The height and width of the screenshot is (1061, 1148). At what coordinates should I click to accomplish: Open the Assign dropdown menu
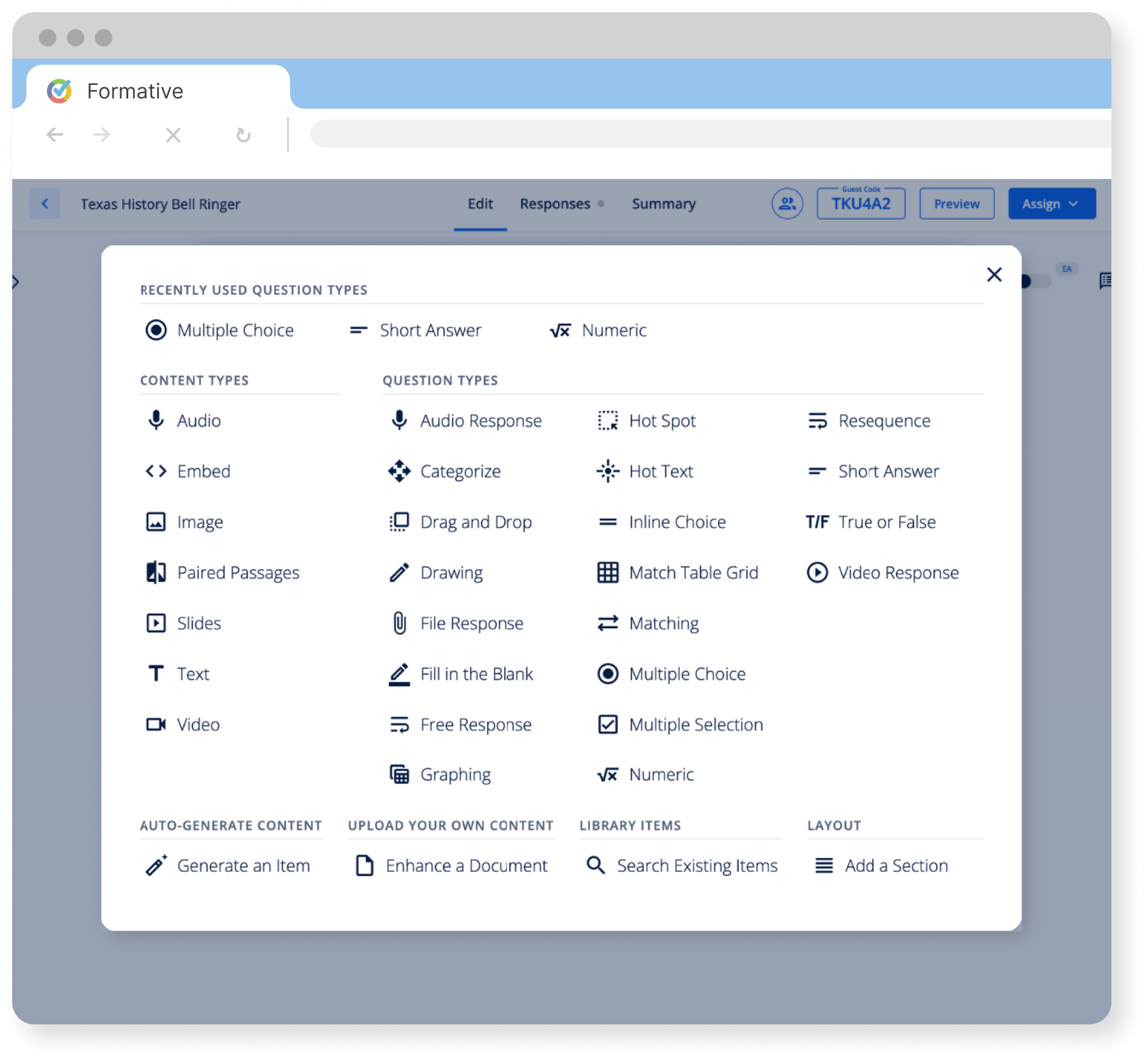[1052, 204]
